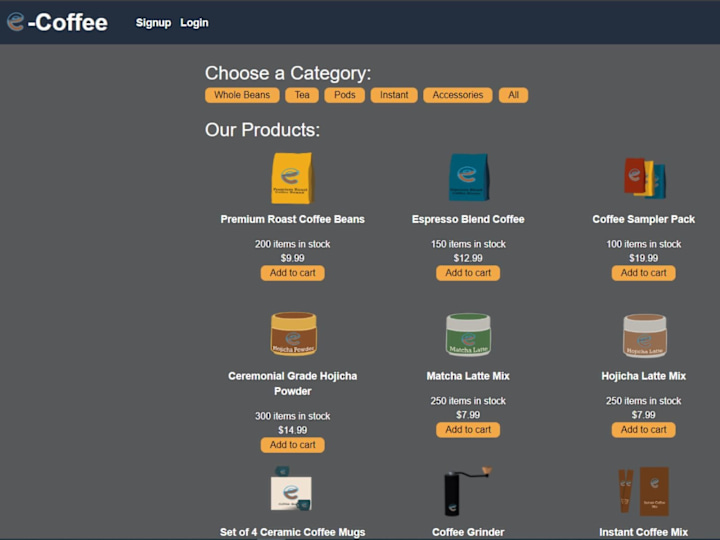This screenshot has width=720, height=540.
Task: Click the Premium Roast Coffee Beans title
Action: coord(292,219)
